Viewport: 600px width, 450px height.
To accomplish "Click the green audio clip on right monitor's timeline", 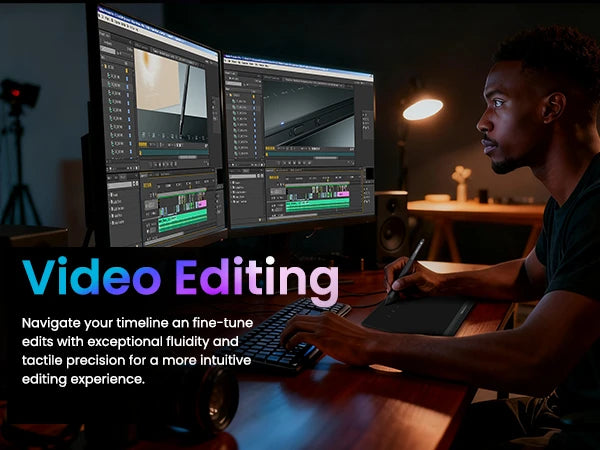I will [318, 205].
